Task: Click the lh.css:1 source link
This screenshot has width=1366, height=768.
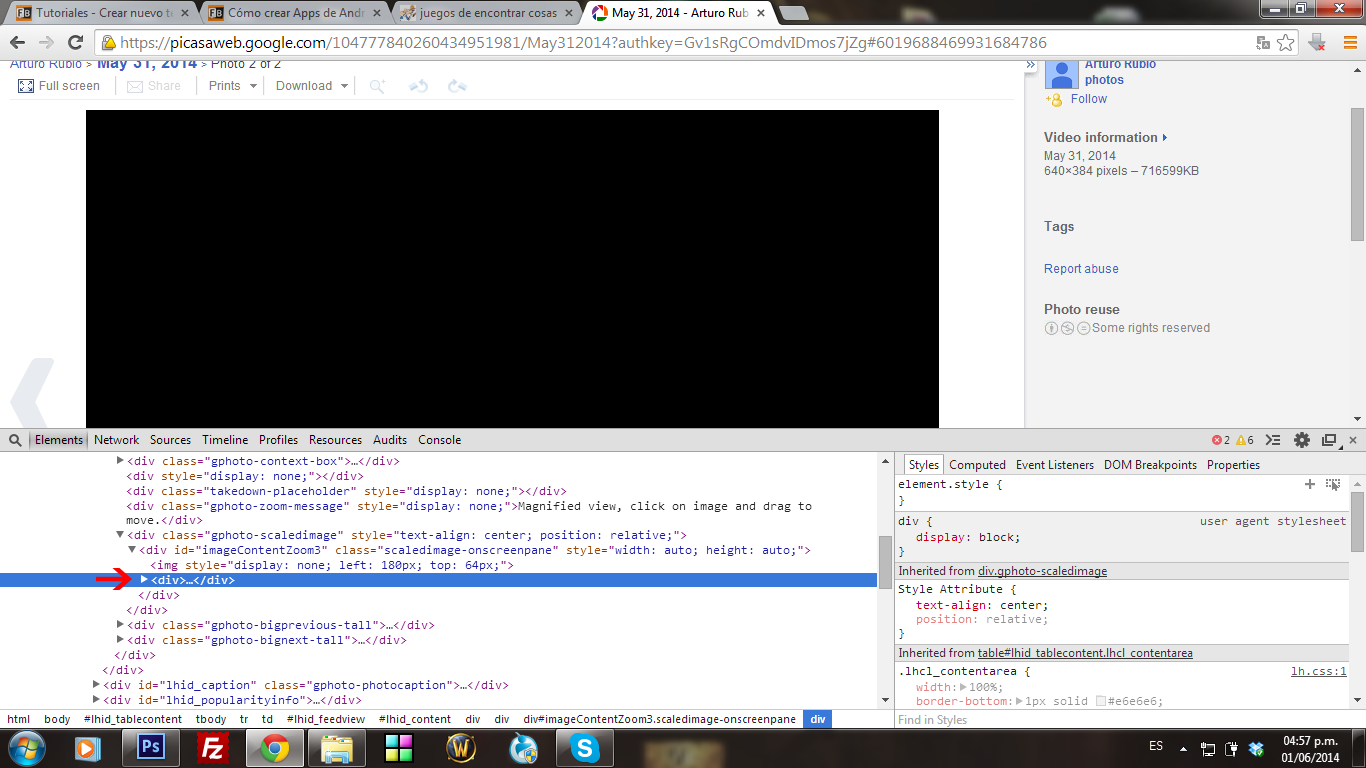Action: pos(1319,672)
